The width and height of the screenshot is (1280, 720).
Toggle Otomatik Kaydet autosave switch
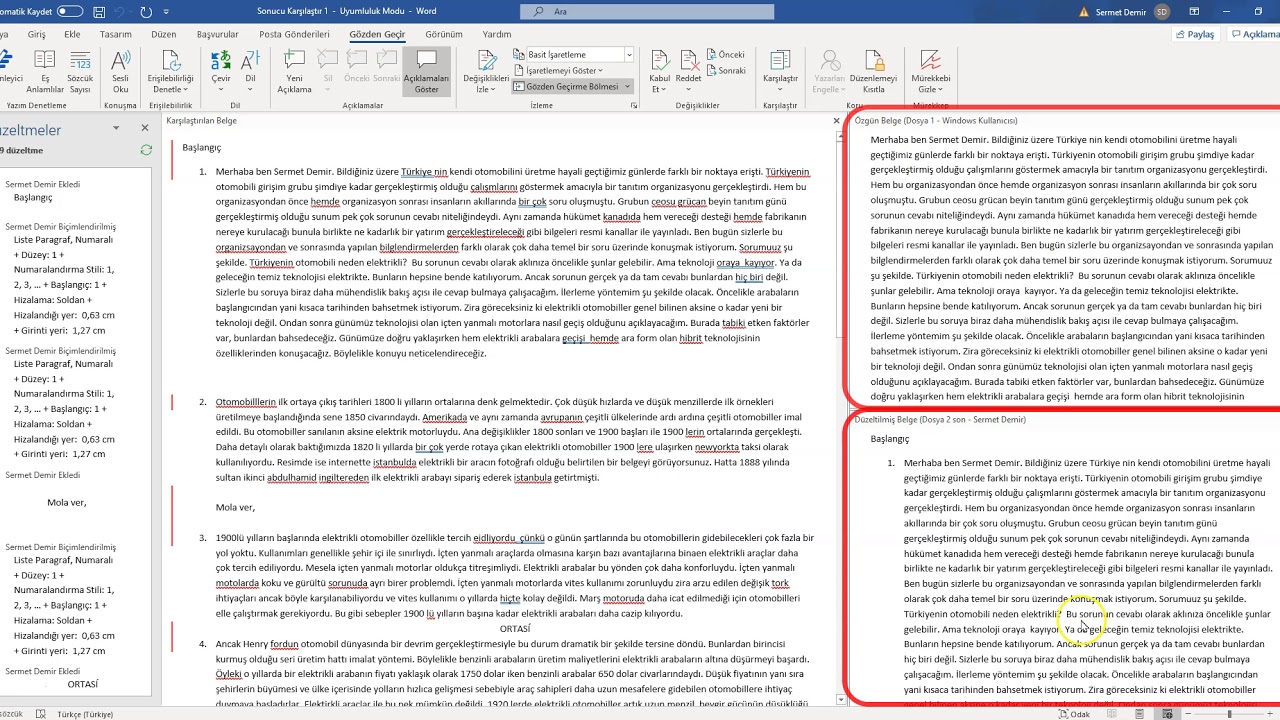70,11
